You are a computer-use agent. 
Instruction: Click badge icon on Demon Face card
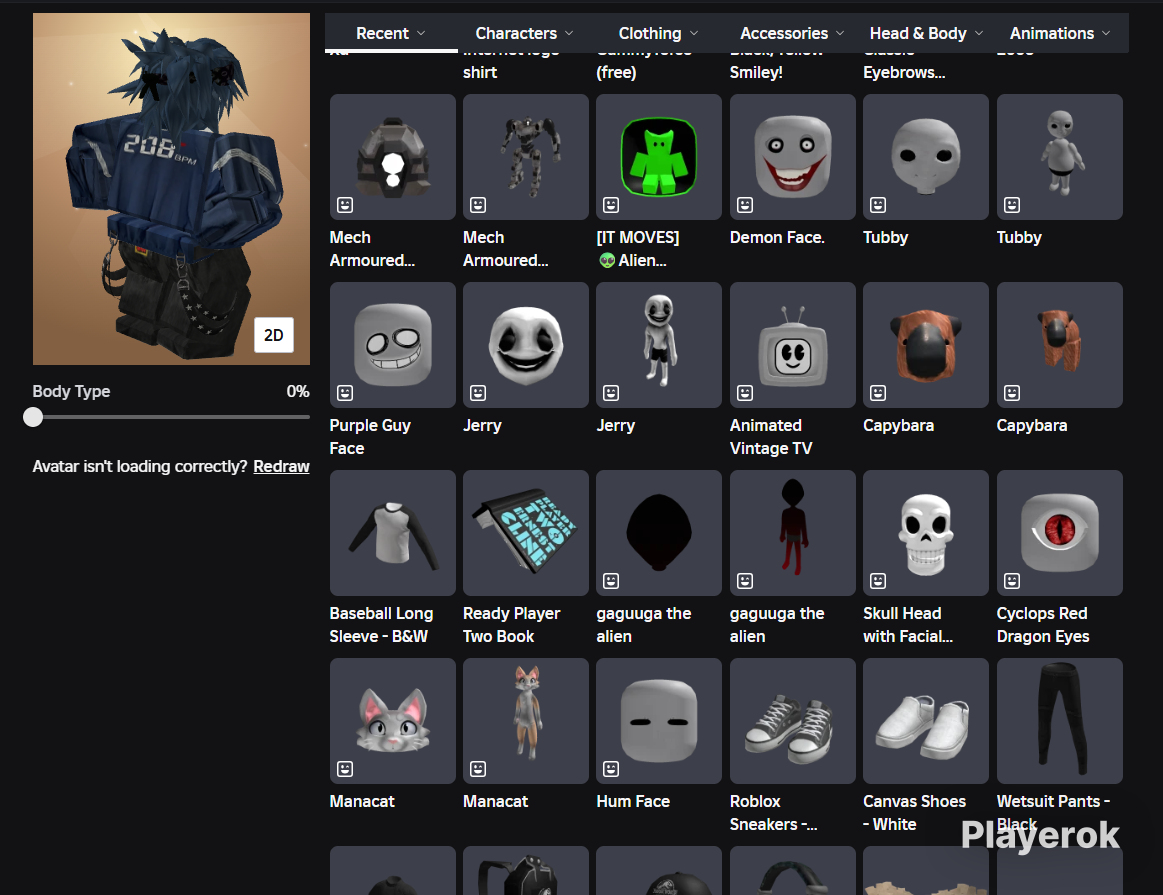pyautogui.click(x=745, y=205)
